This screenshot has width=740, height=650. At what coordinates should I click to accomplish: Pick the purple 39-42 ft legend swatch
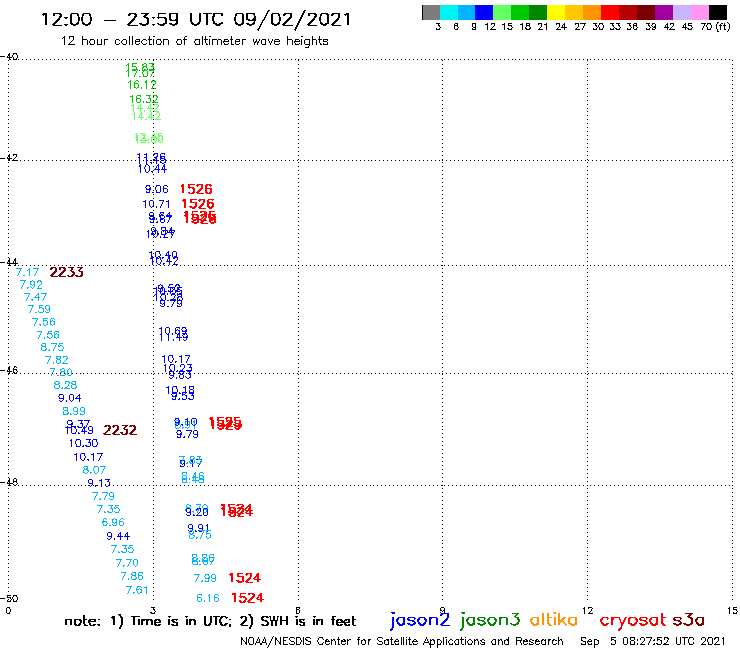coord(664,12)
